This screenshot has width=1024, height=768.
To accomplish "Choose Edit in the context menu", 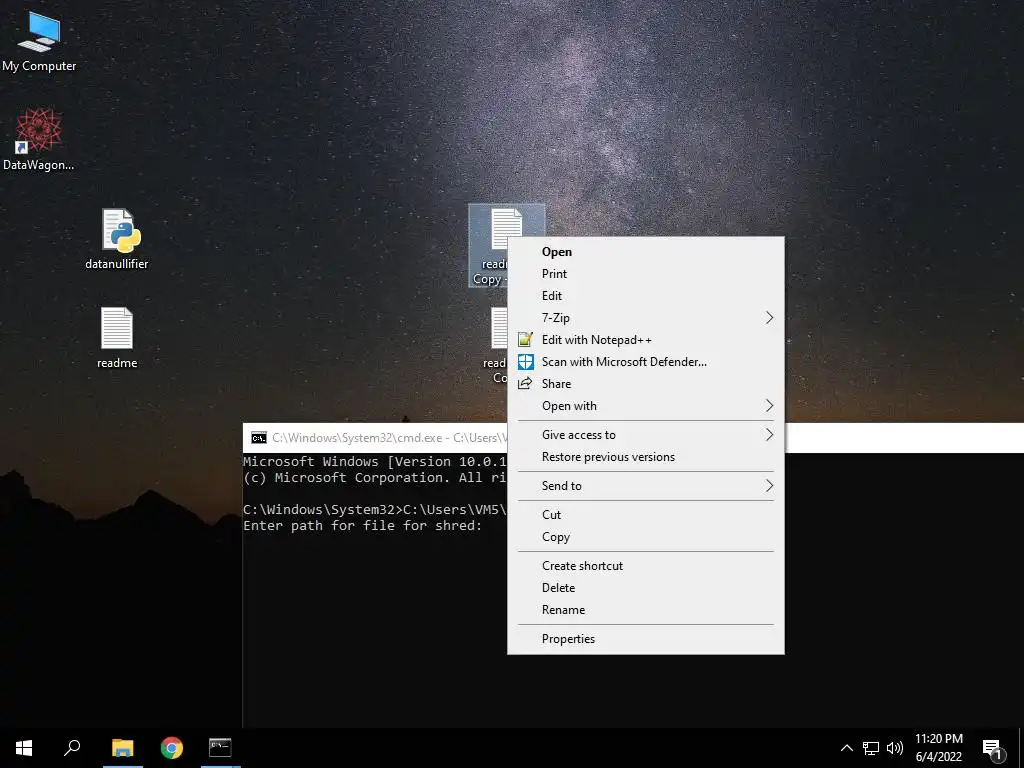I will point(646,296).
